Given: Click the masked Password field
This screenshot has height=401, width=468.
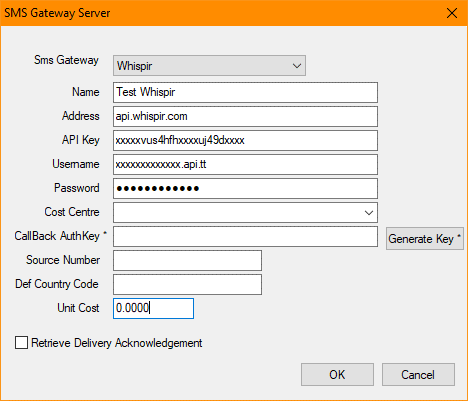Looking at the screenshot, I should pos(245,188).
